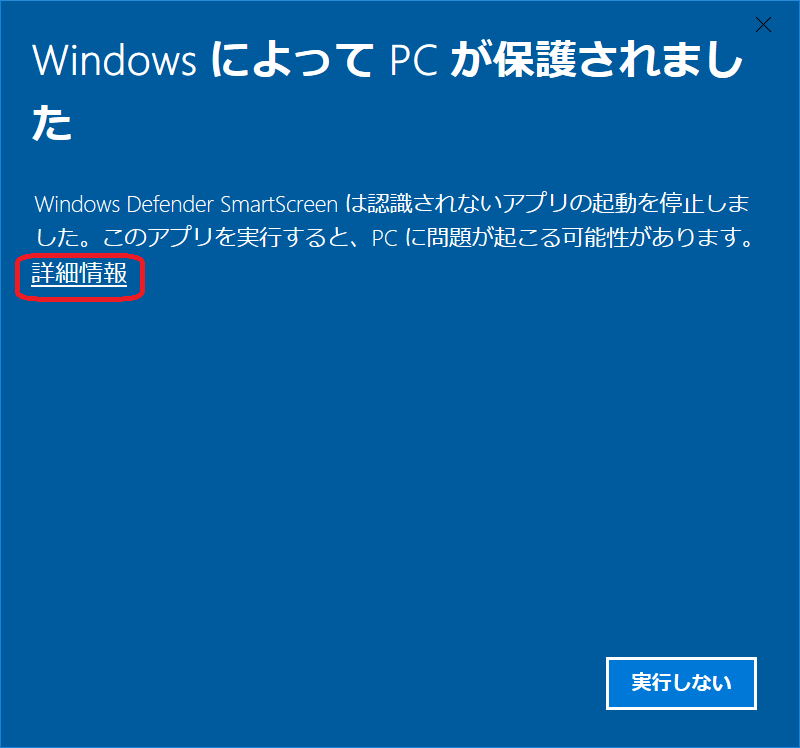Show more info via the underlined 詳細情報
The width and height of the screenshot is (800, 748).
[x=79, y=273]
